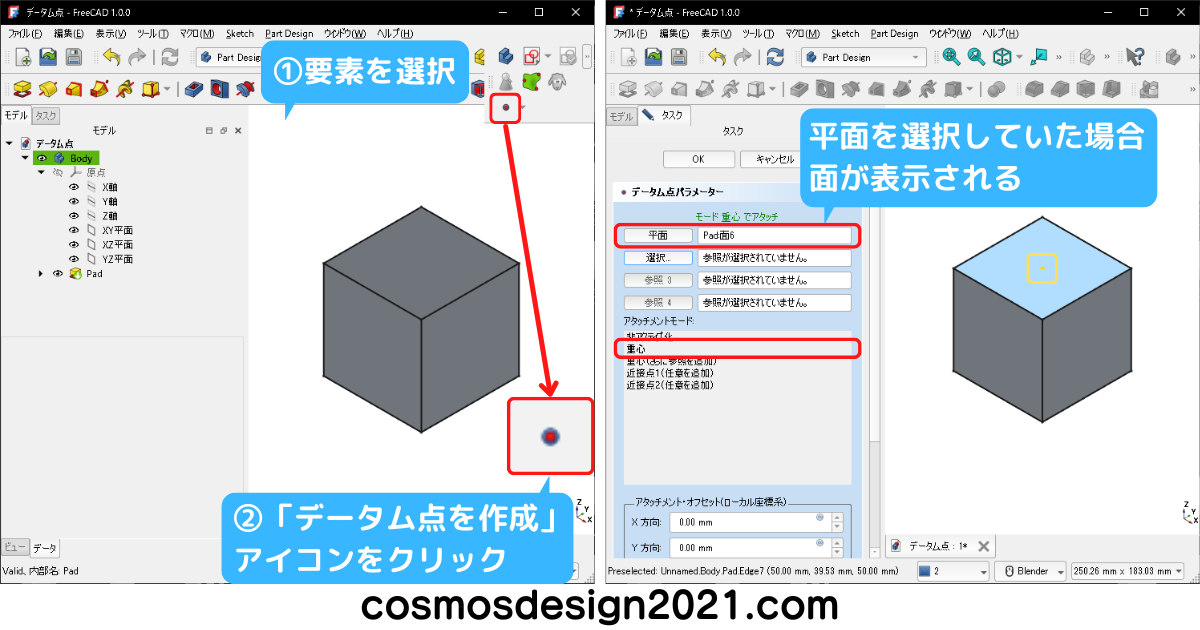1200x630 pixels.
Task: Click What's This help cursor icon
Action: [1134, 57]
